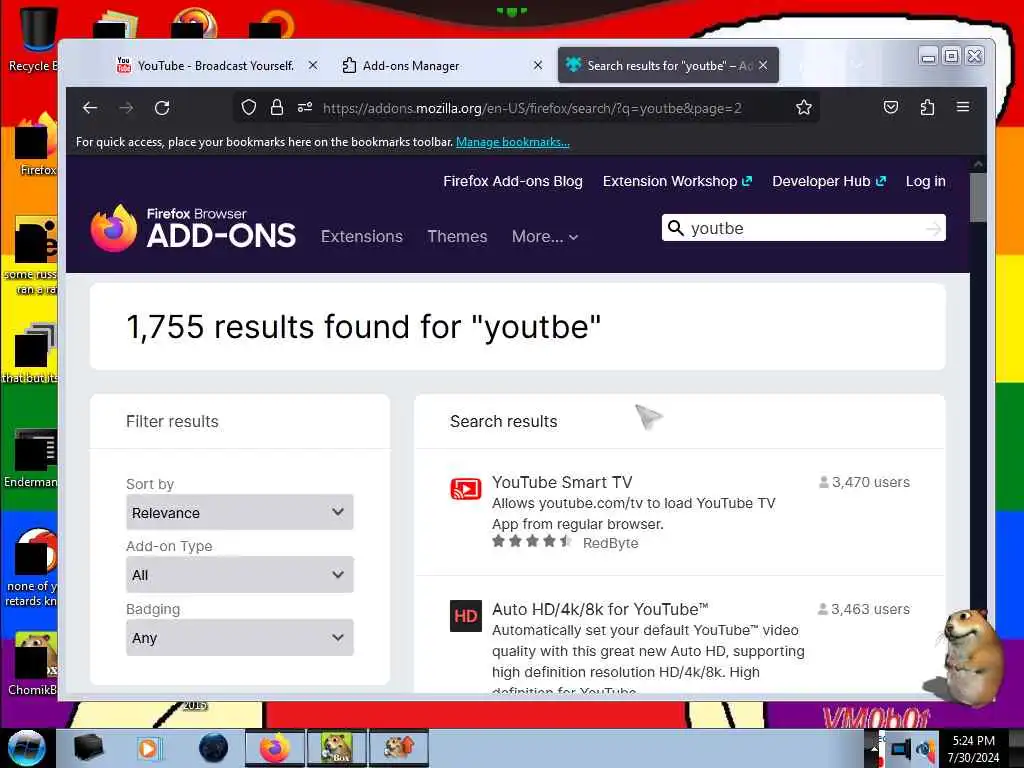
Task: Click the star rating of YouTube Smart TV
Action: tap(532, 541)
